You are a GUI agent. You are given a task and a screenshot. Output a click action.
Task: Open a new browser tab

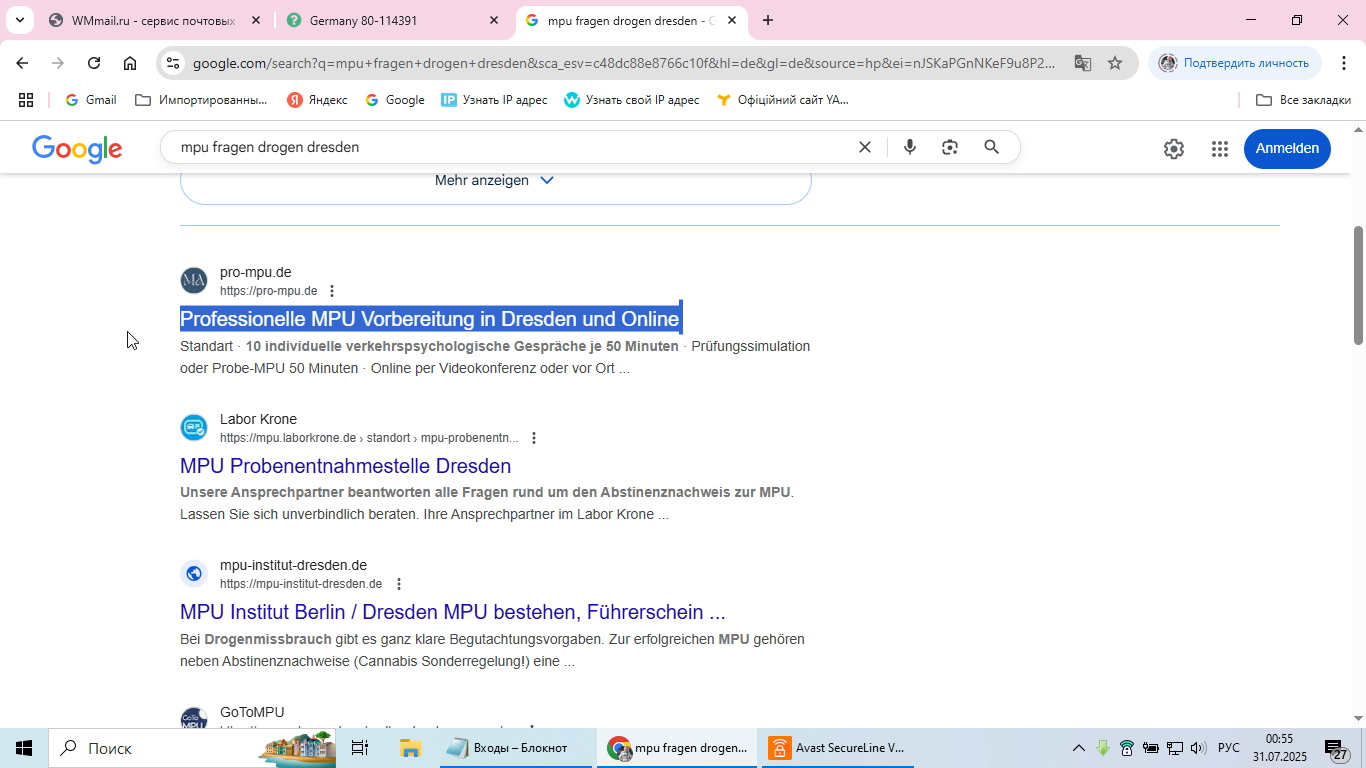[767, 20]
